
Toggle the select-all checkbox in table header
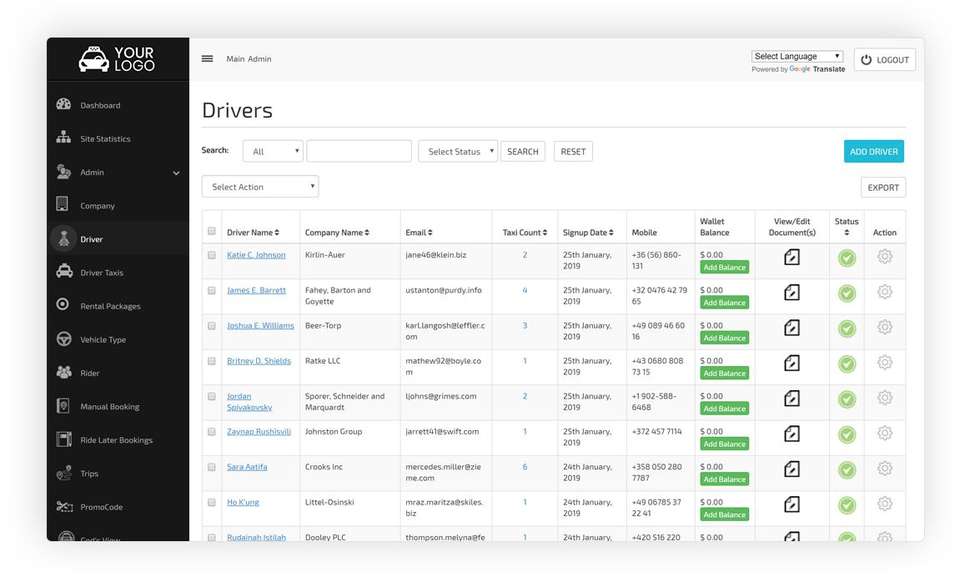pos(211,232)
